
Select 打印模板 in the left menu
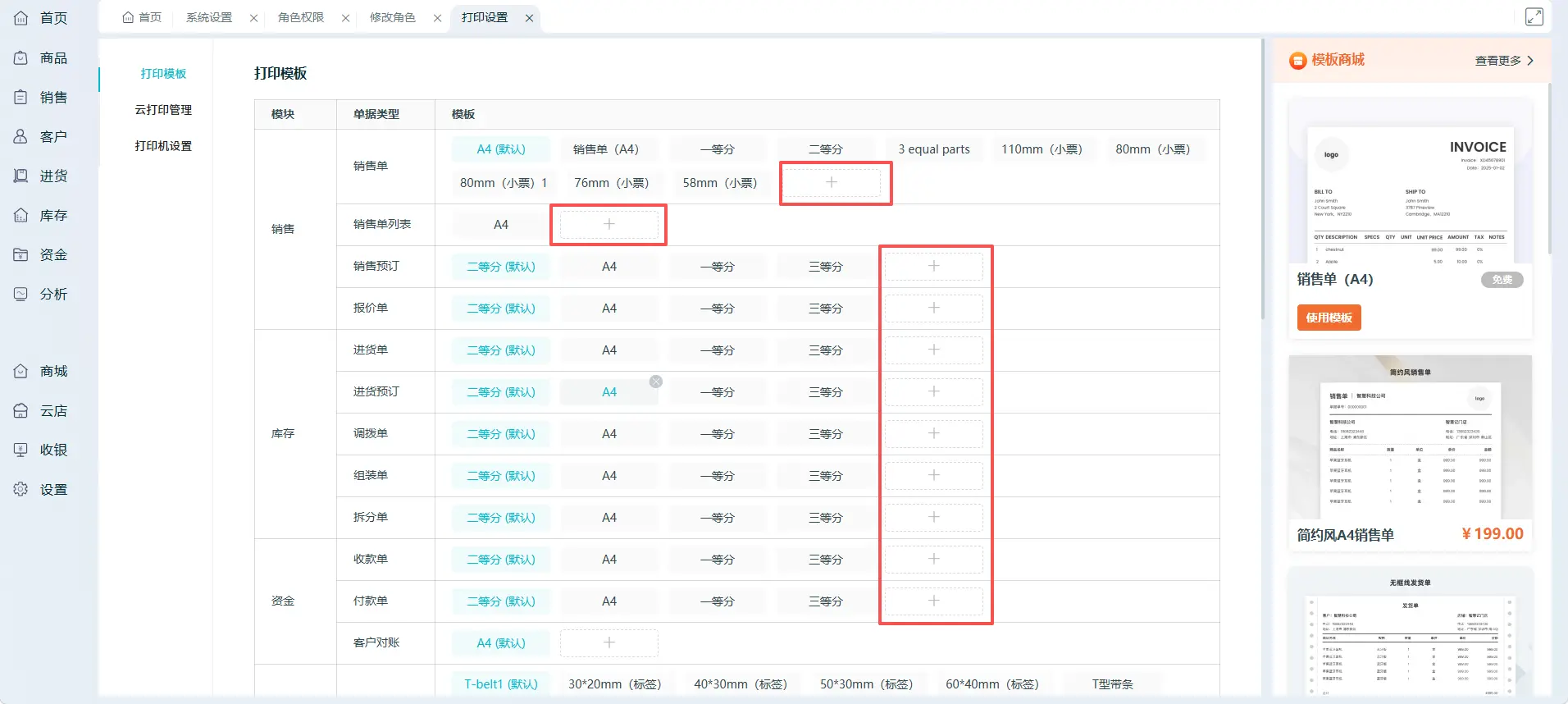click(x=163, y=74)
